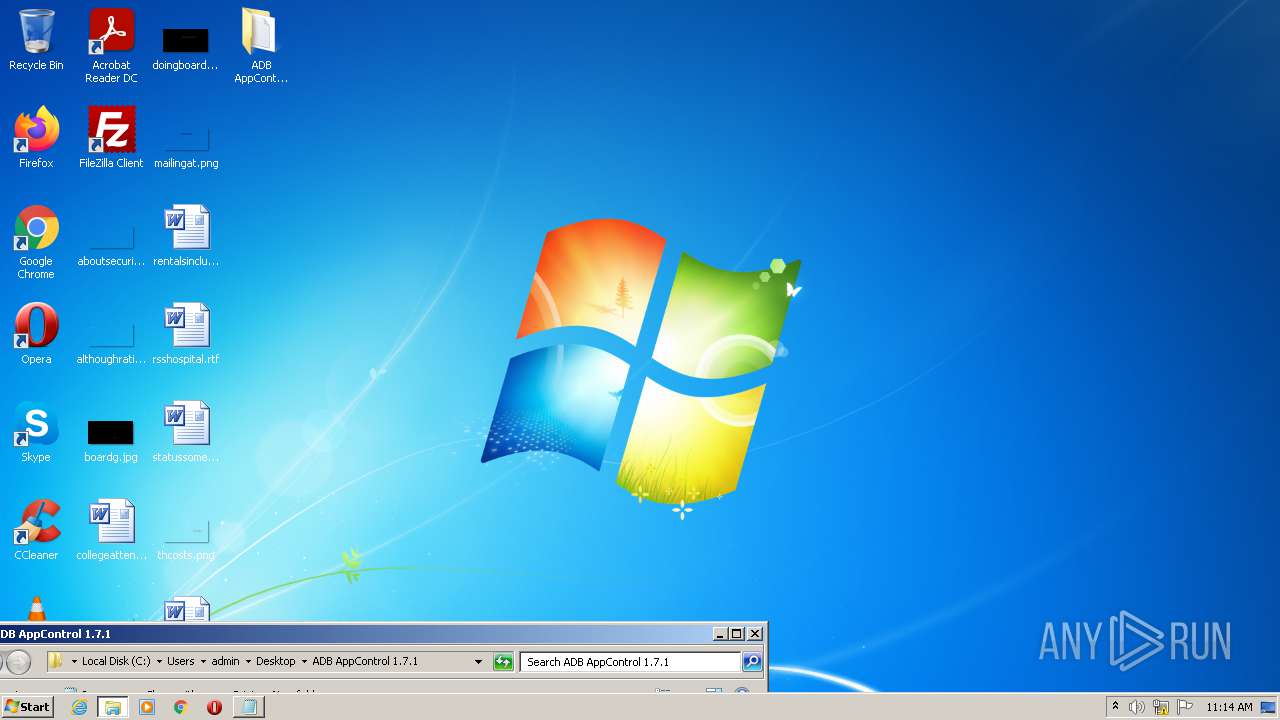This screenshot has width=1280, height=720.
Task: Open the Opera desktop shortcut
Action: (36, 334)
